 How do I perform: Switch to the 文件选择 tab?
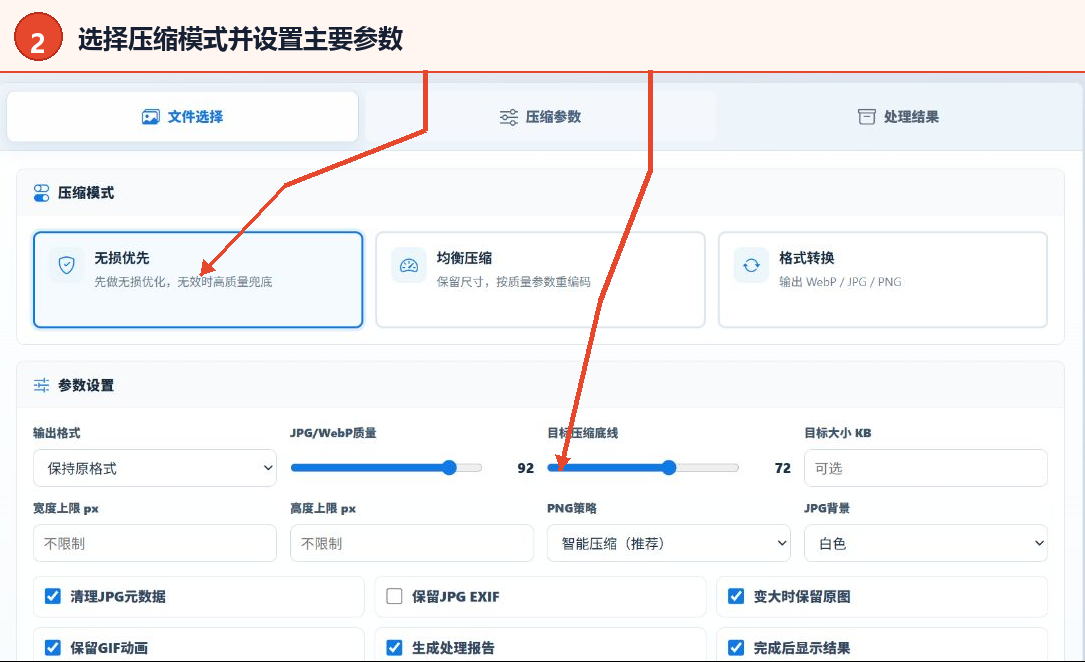coord(183,117)
